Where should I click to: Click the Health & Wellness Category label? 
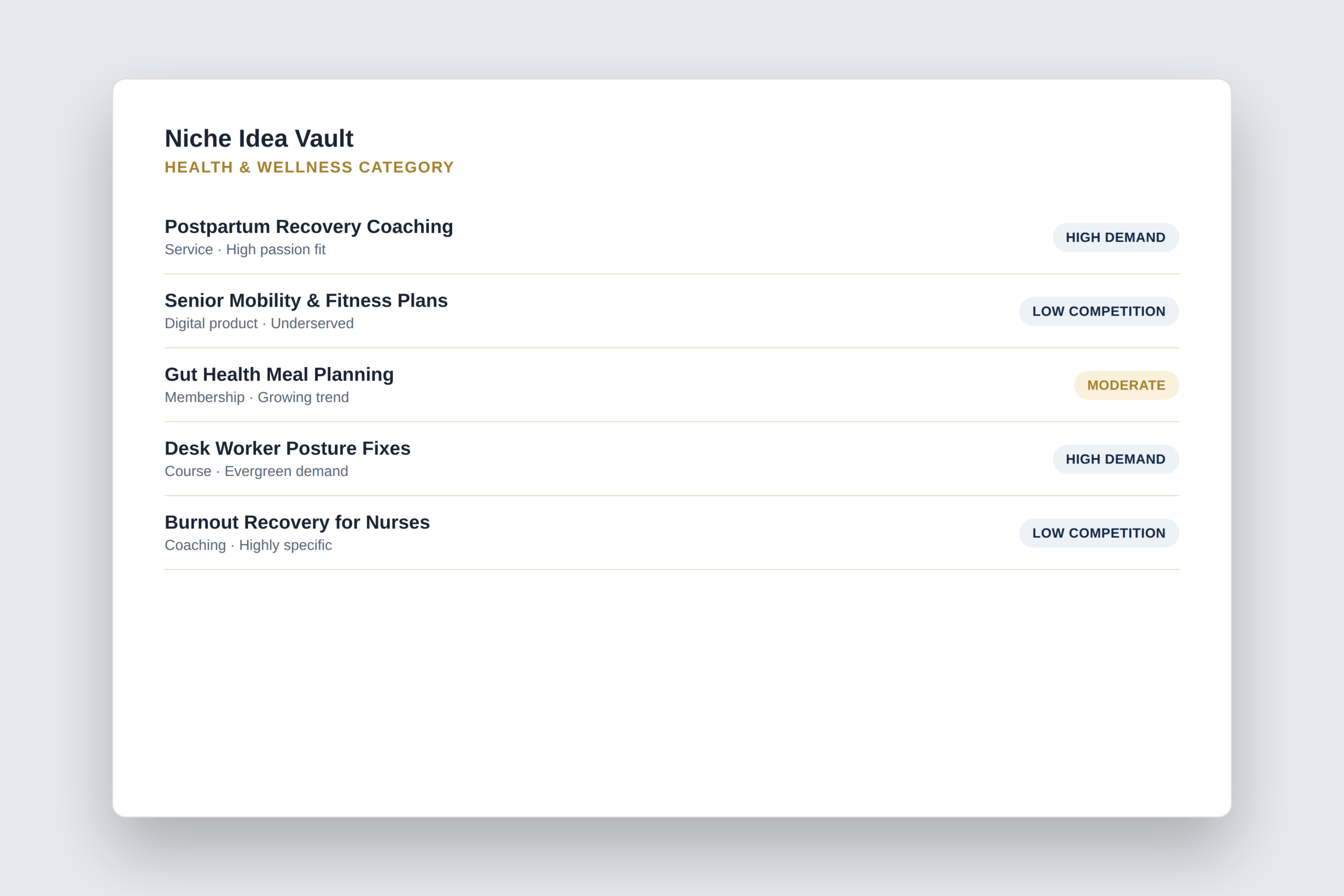[309, 167]
